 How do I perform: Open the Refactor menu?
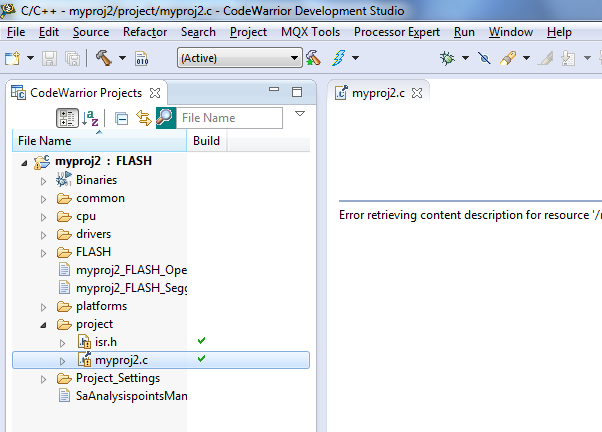[x=145, y=32]
